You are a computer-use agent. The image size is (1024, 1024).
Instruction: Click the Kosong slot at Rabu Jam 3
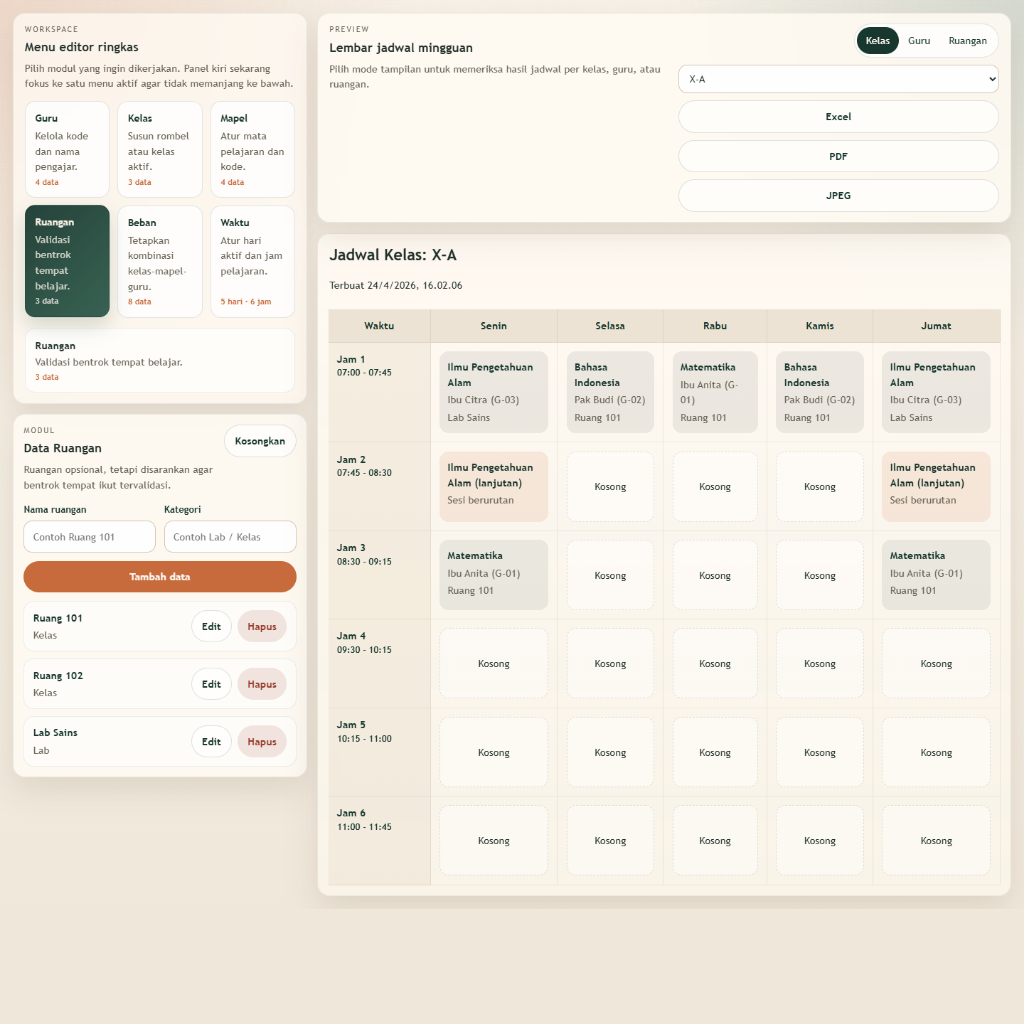point(715,575)
